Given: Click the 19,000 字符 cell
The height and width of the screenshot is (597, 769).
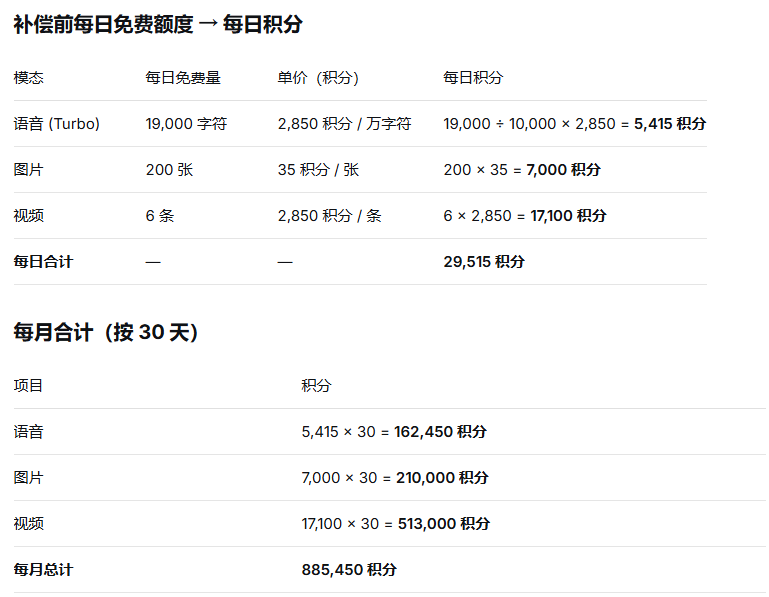Looking at the screenshot, I should coord(186,124).
